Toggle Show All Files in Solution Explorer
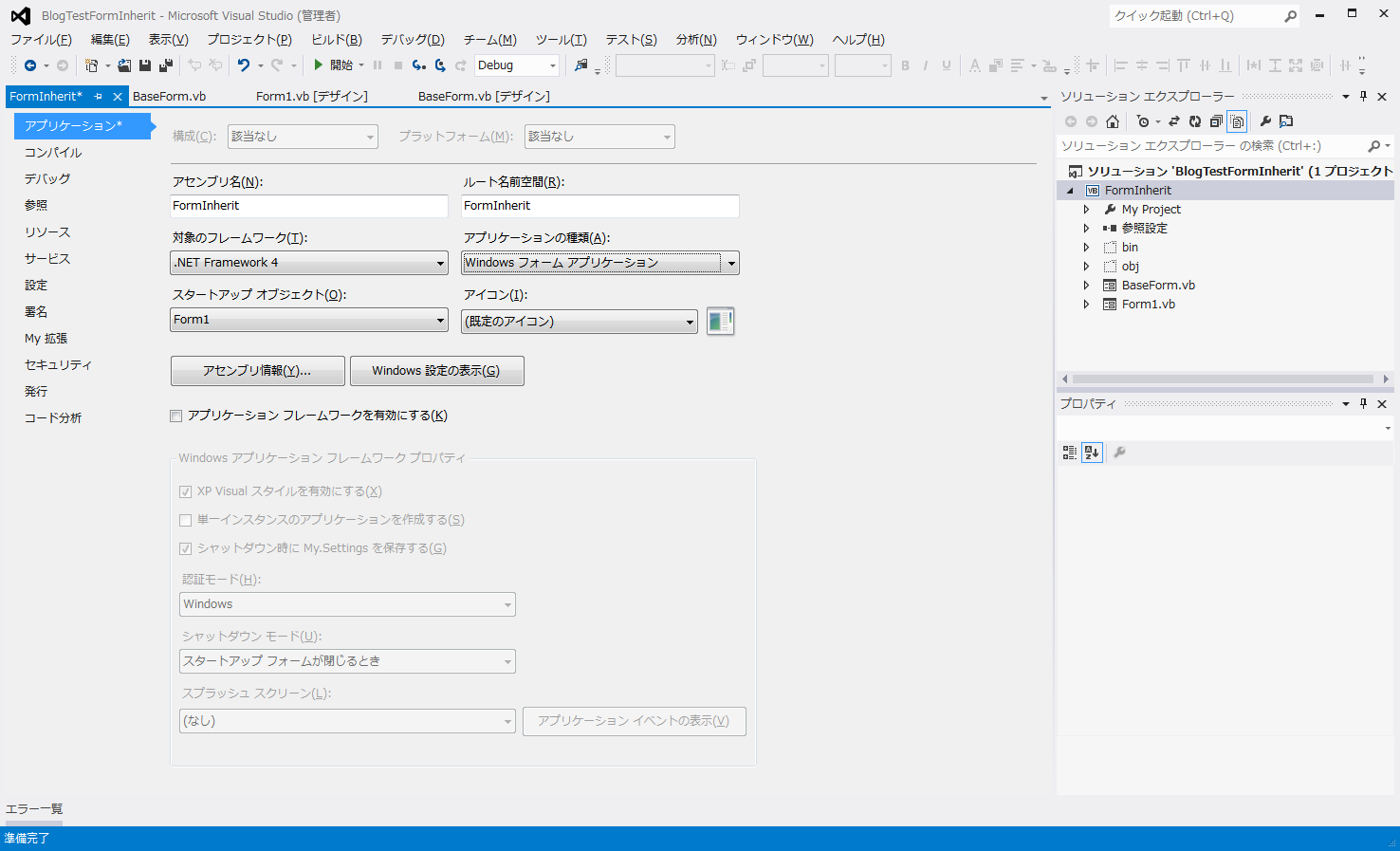1400x851 pixels. [1237, 121]
